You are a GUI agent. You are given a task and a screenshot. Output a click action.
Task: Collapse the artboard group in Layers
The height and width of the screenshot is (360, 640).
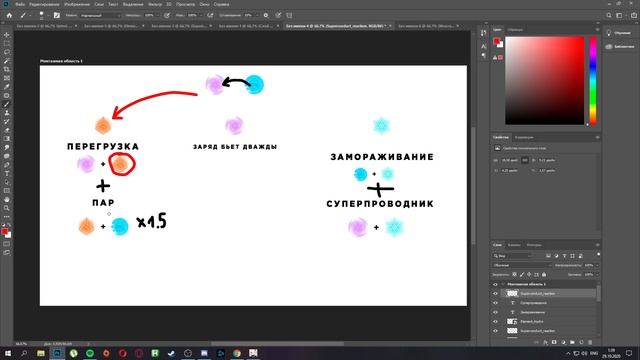pos(503,284)
